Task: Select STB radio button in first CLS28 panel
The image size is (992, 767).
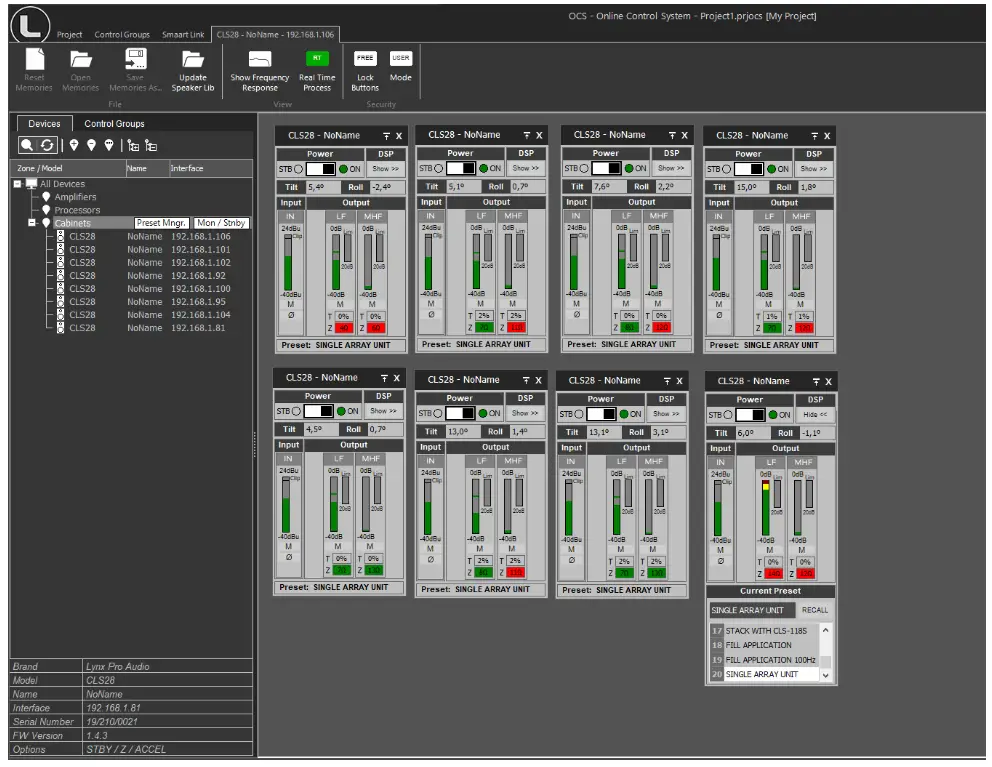Action: coord(296,169)
